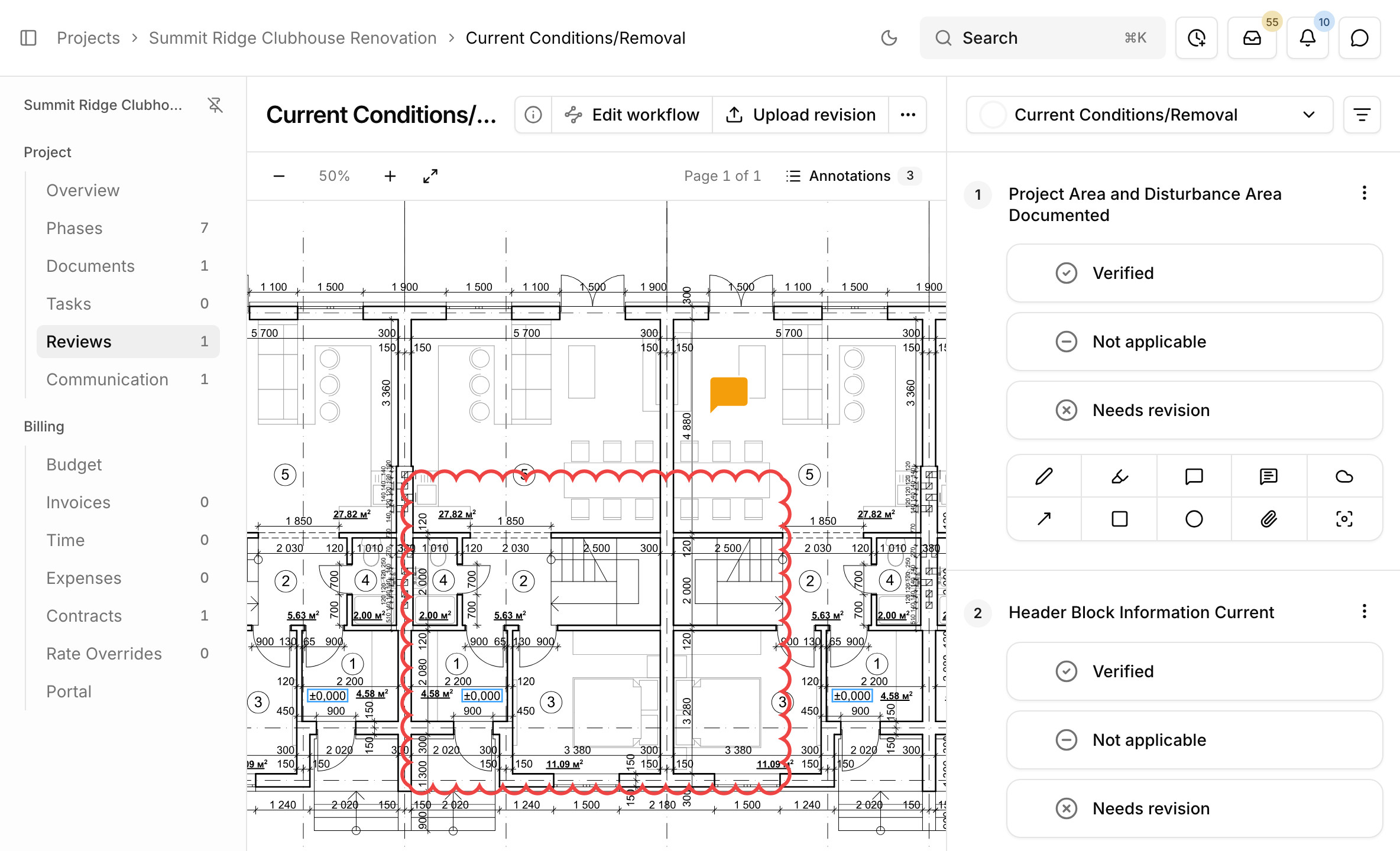
Task: Open options for Project Area checklist item
Action: (1364, 193)
